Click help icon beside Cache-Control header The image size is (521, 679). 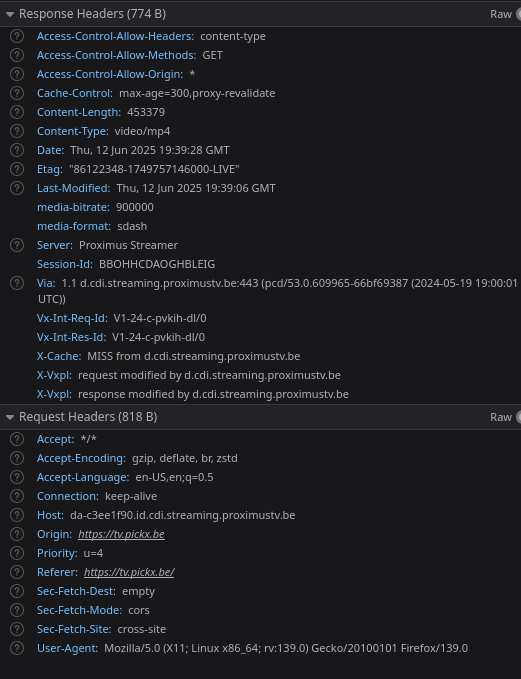(17, 93)
